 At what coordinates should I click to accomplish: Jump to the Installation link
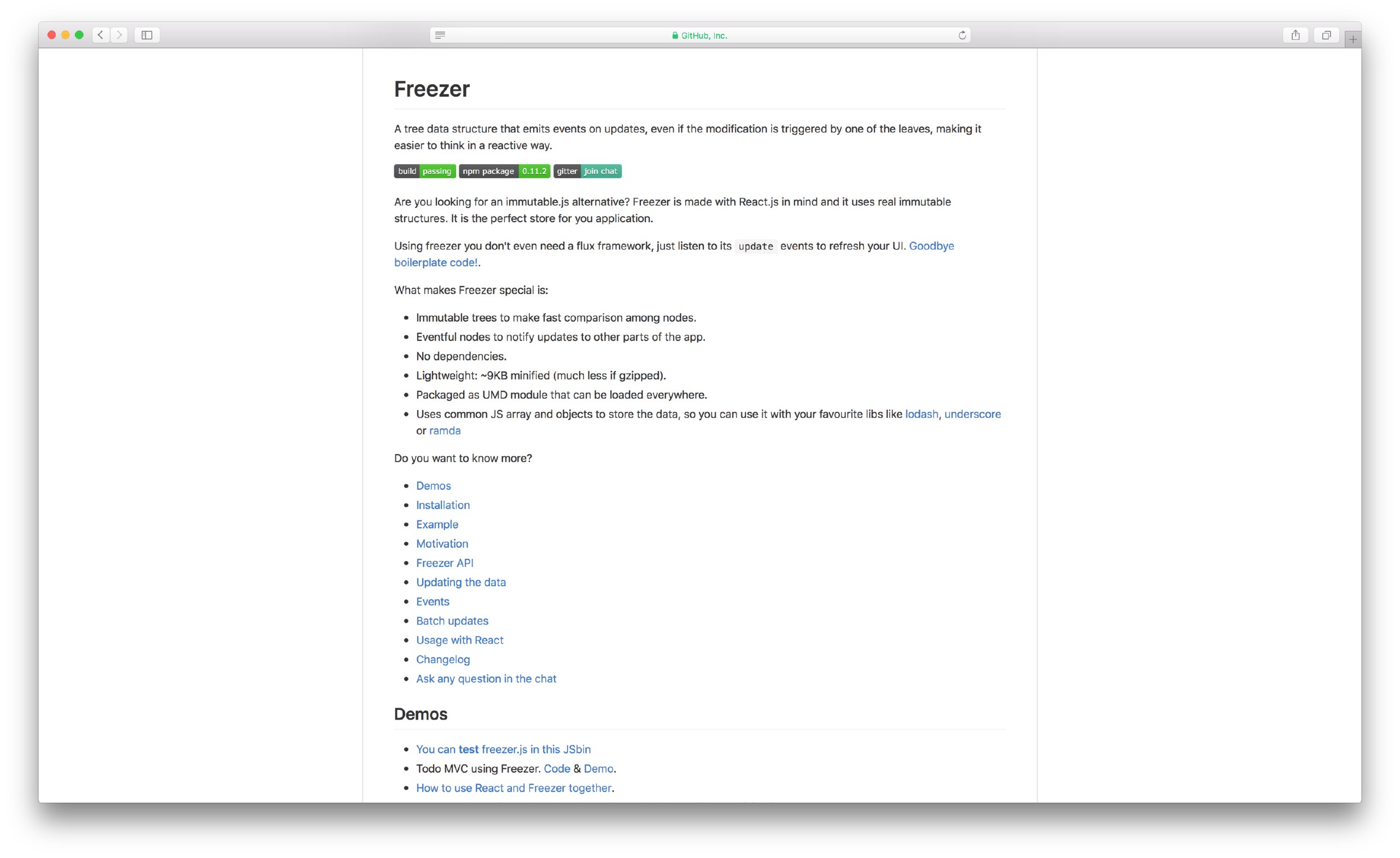[x=443, y=505]
